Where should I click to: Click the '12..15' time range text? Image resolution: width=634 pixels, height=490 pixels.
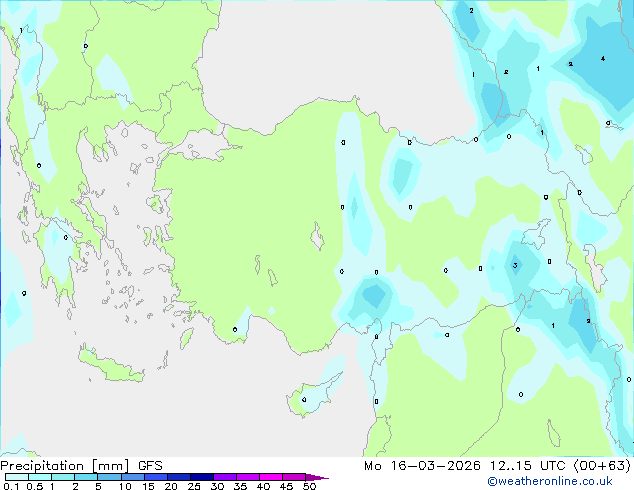pos(511,466)
